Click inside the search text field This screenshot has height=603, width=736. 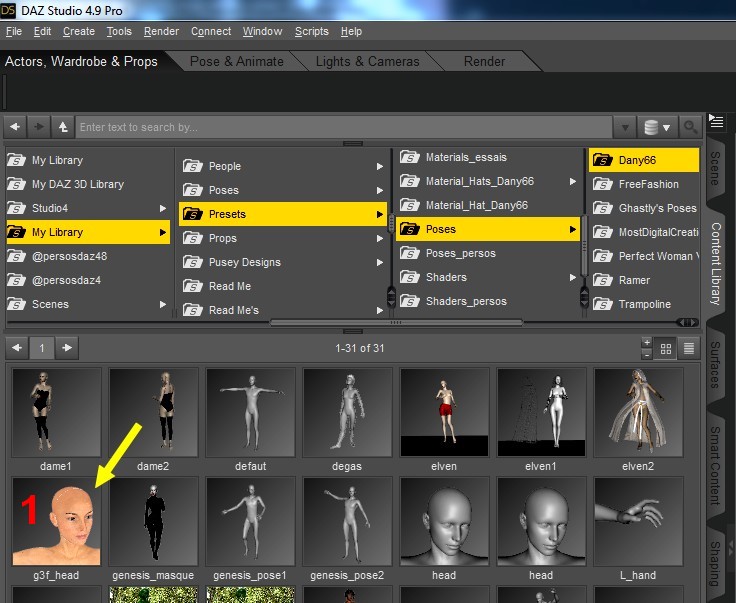tap(344, 127)
